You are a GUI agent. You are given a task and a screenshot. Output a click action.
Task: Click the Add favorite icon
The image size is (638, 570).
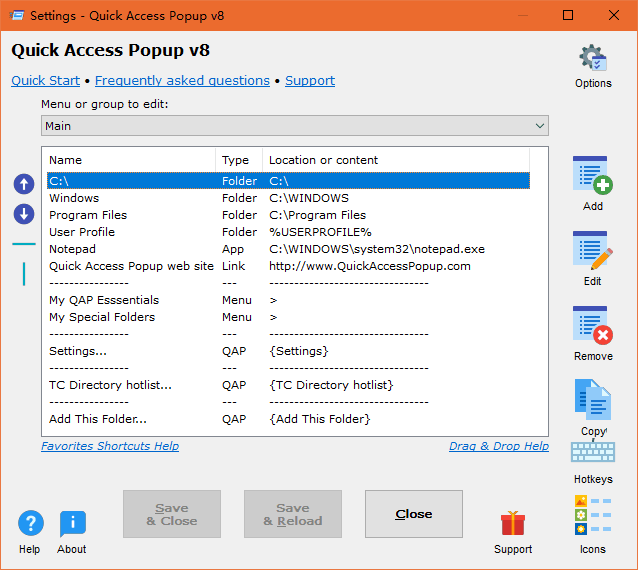tap(593, 176)
